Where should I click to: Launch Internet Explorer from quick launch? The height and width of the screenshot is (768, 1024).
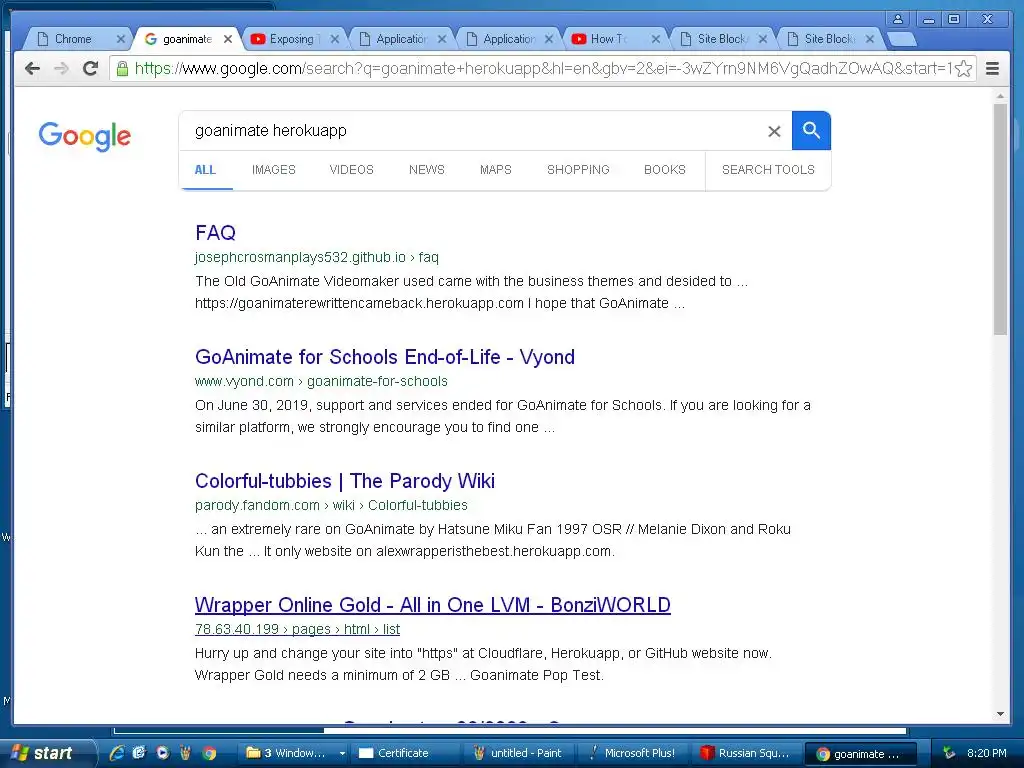click(117, 753)
